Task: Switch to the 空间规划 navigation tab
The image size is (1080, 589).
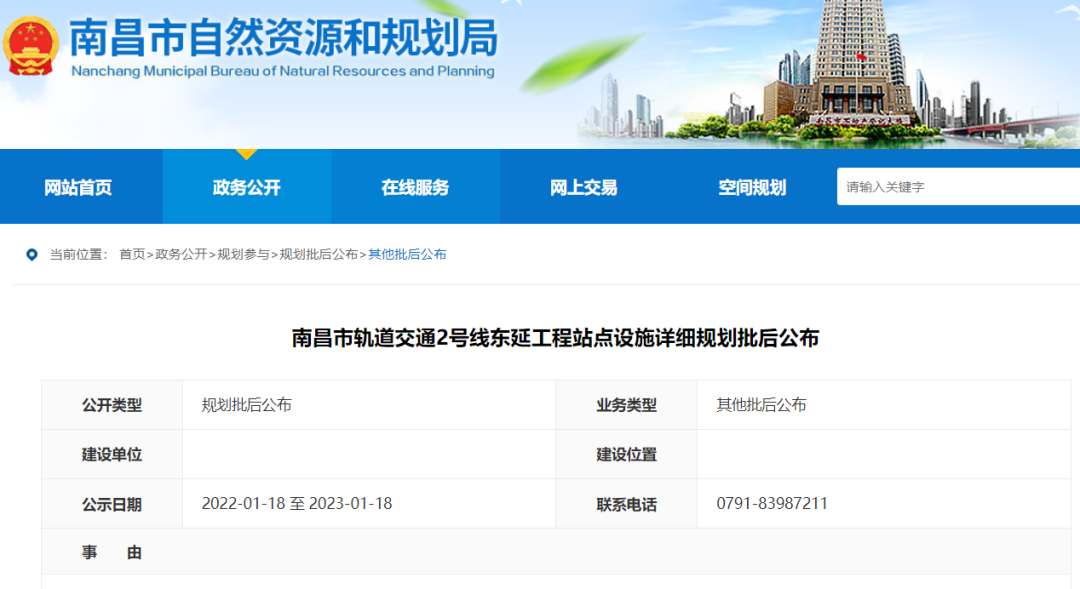Action: (752, 188)
